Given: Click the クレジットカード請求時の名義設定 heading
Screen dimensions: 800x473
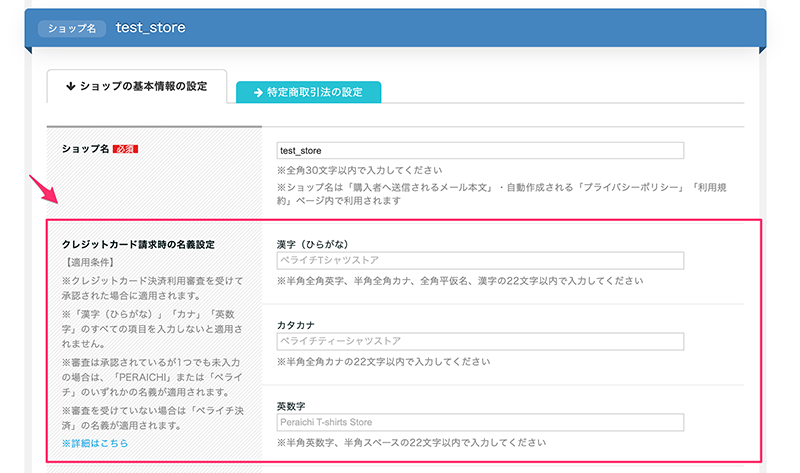Looking at the screenshot, I should click(138, 244).
